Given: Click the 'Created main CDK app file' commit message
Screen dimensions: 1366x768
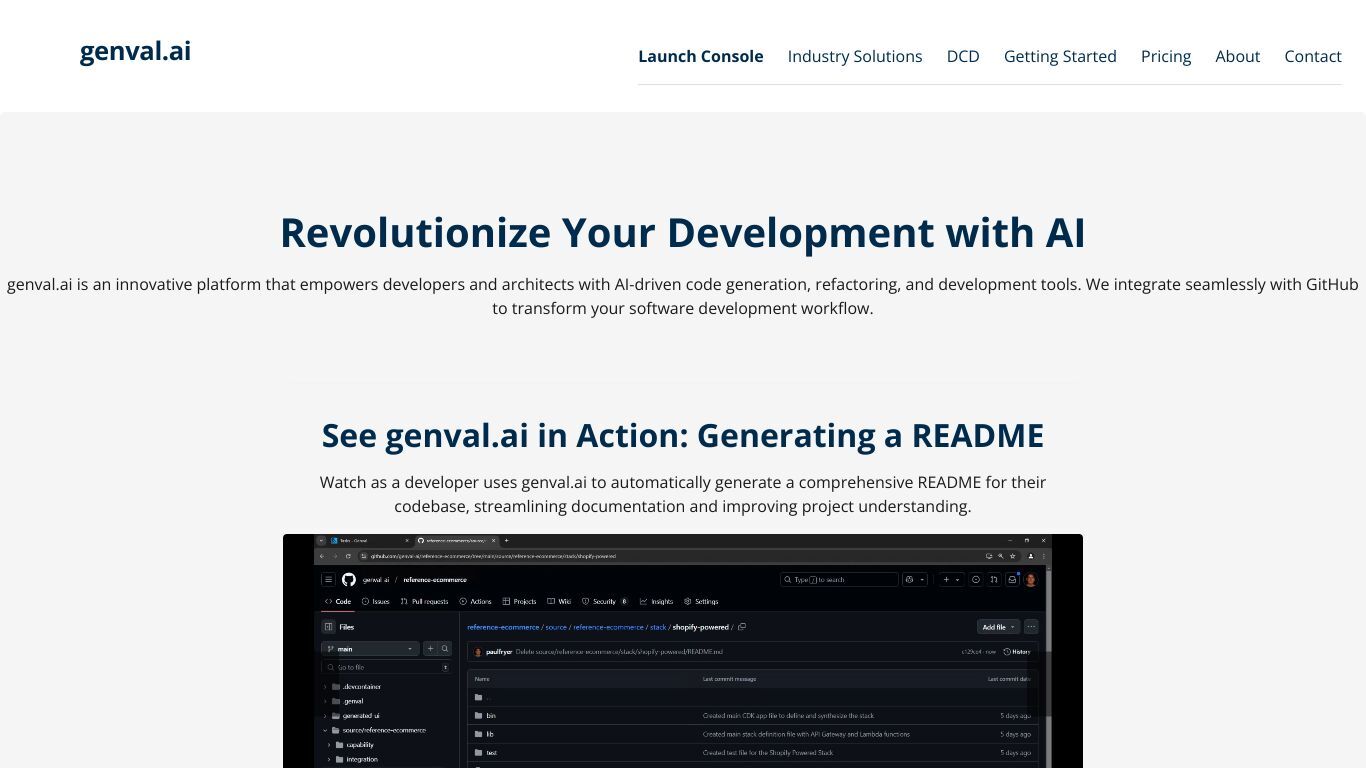Looking at the screenshot, I should [x=788, y=716].
